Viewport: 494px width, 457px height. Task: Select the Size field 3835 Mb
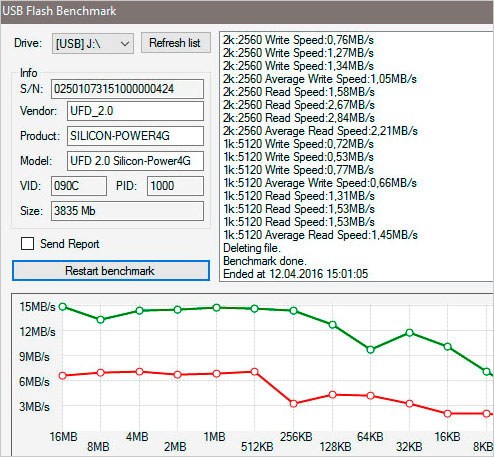[x=127, y=211]
